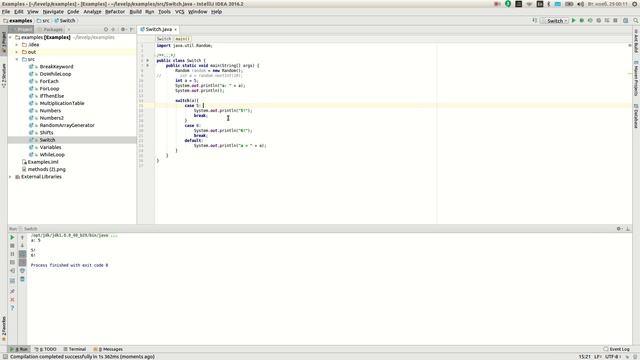Open Project panel settings gear

pyautogui.click(x=123, y=29)
